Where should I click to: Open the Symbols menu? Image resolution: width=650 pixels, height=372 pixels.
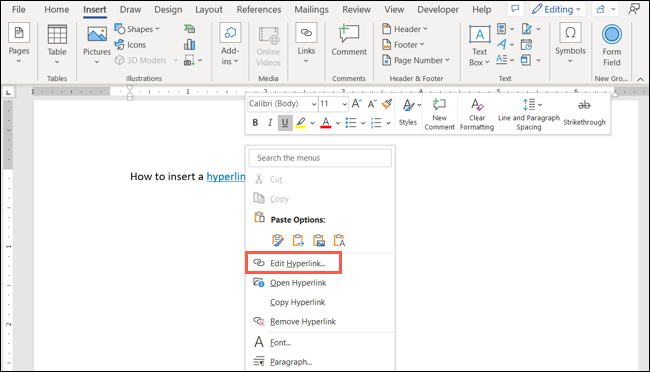(x=570, y=44)
